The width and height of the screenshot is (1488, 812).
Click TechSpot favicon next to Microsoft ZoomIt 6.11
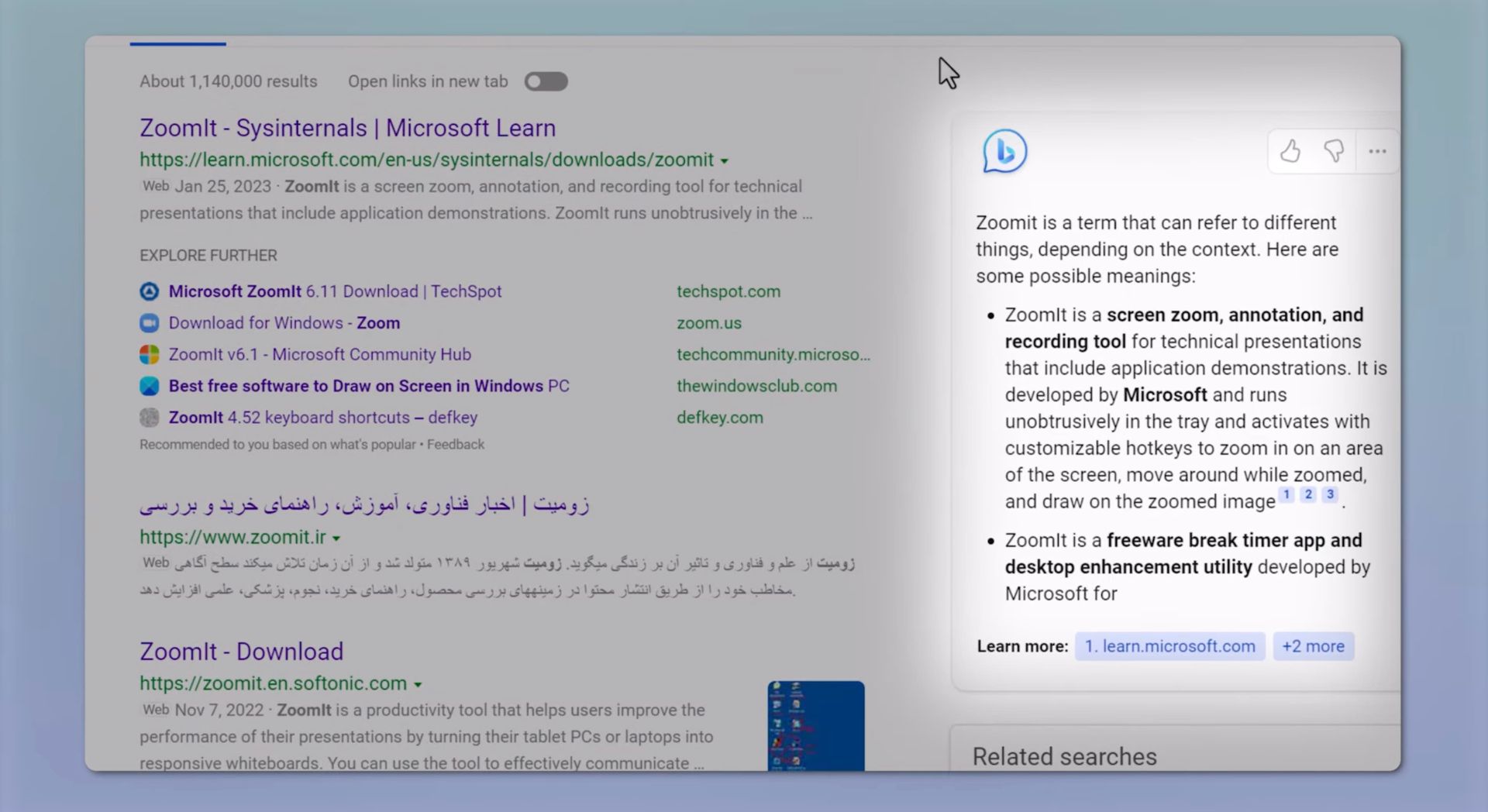coord(149,291)
